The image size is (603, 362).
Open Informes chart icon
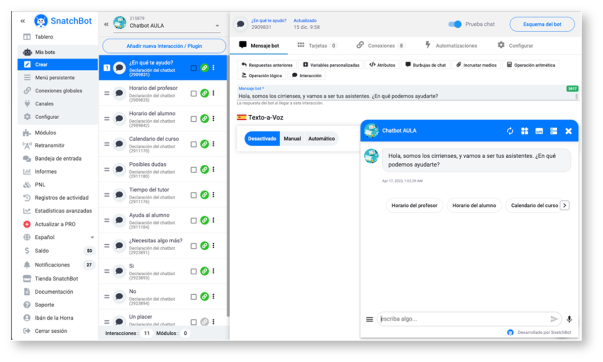(x=27, y=172)
